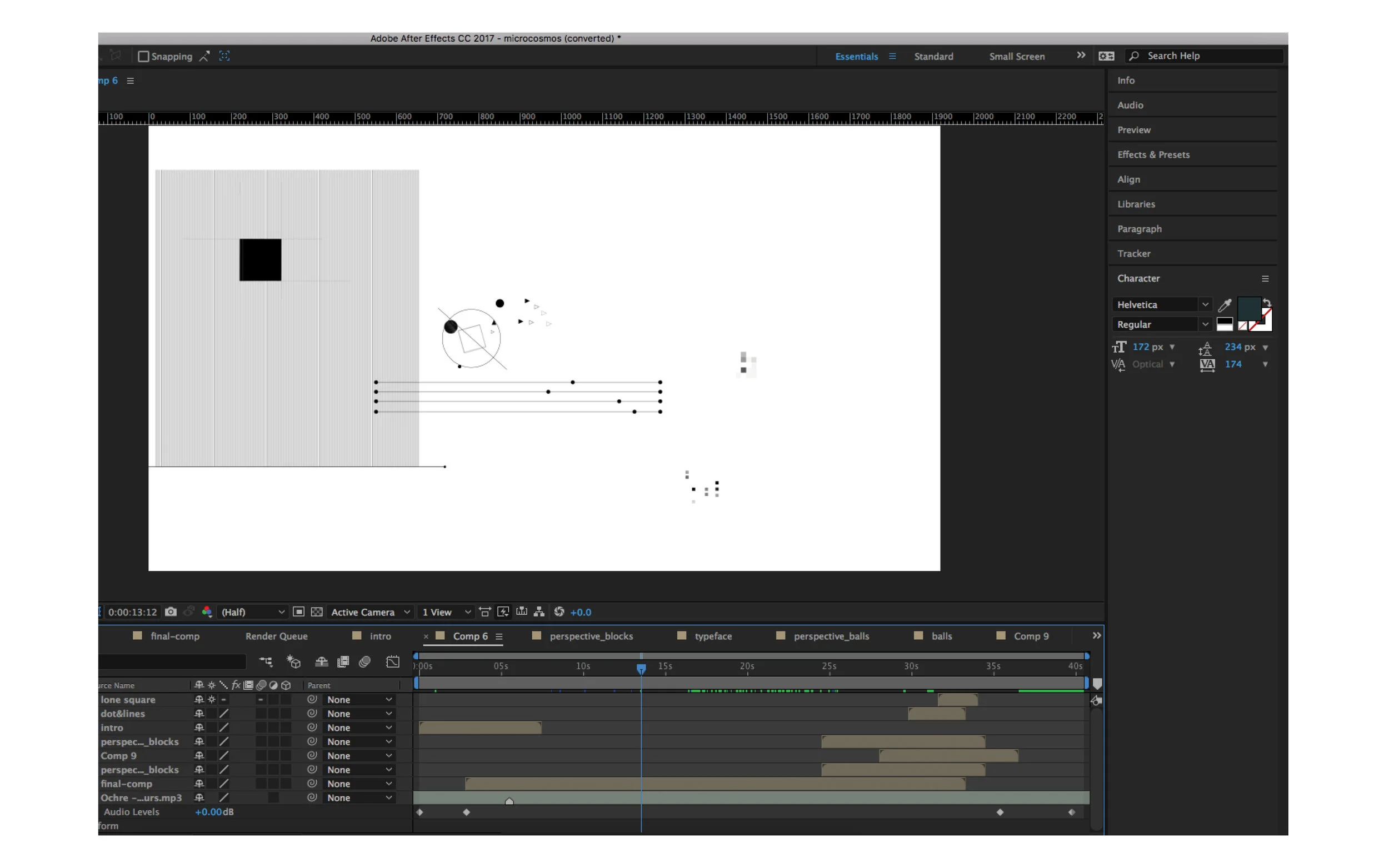Click the Timeline button in viewer footer
Screen dimensions: 1389x868
521,612
